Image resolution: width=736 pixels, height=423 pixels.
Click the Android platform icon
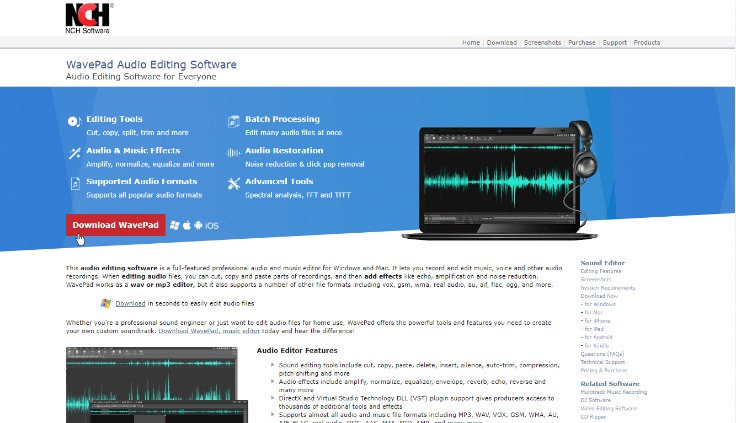[x=198, y=226]
